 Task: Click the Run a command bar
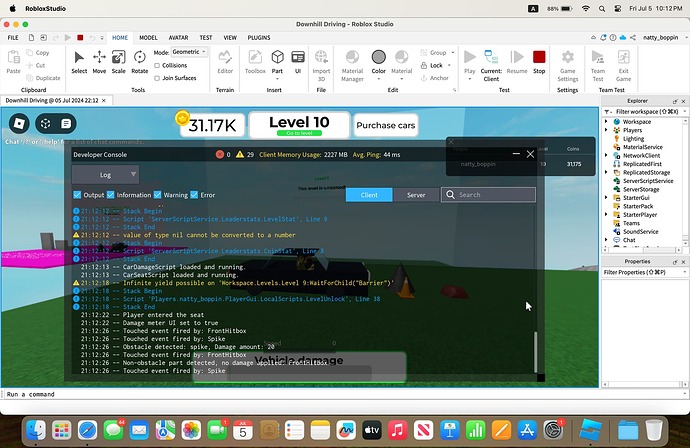pos(343,394)
